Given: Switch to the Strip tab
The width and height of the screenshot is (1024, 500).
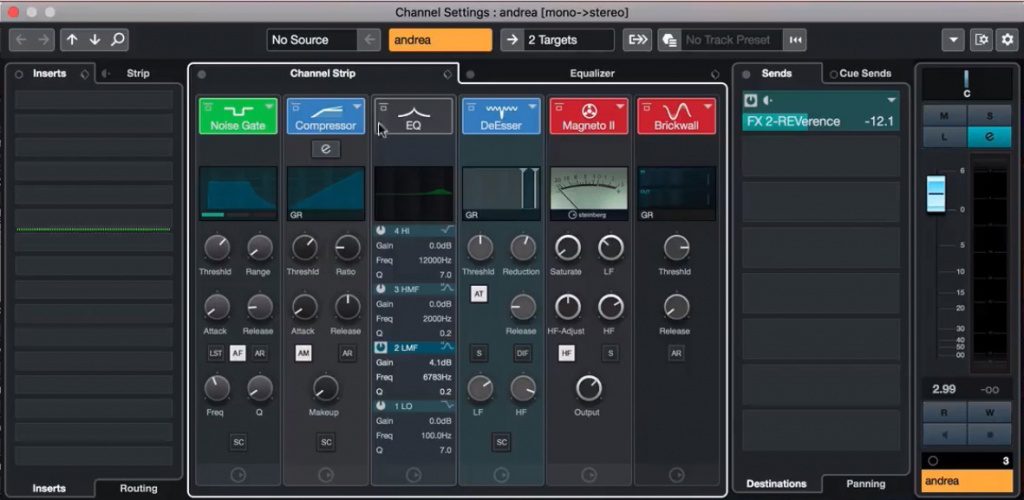Looking at the screenshot, I should [138, 73].
